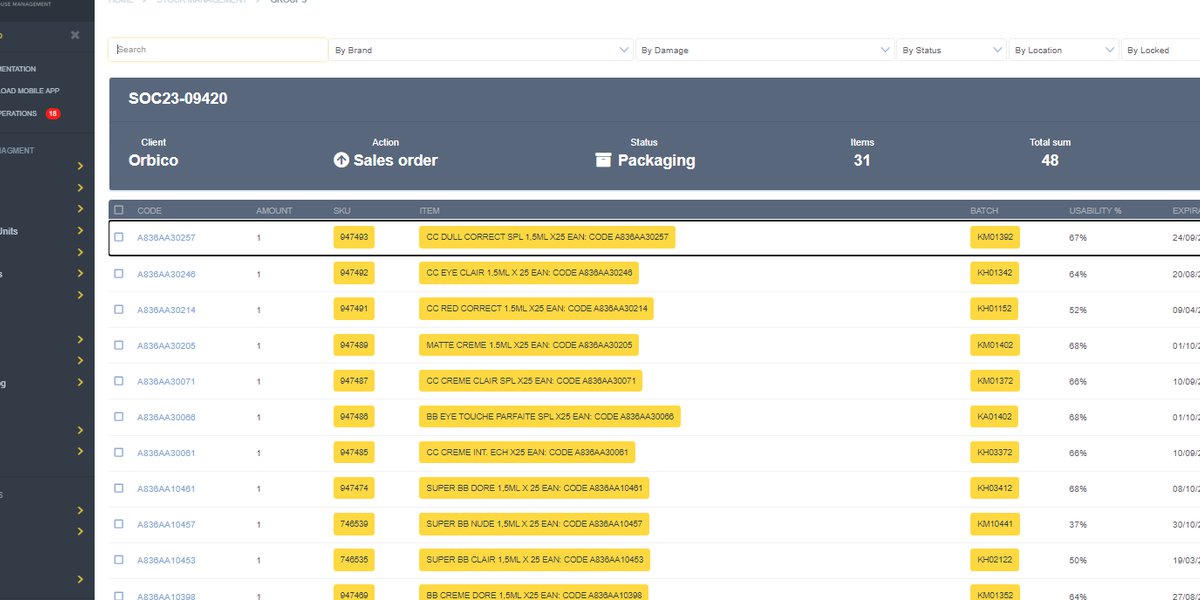Click the X icon in the sidebar
Image resolution: width=1200 pixels, height=600 pixels.
point(75,35)
